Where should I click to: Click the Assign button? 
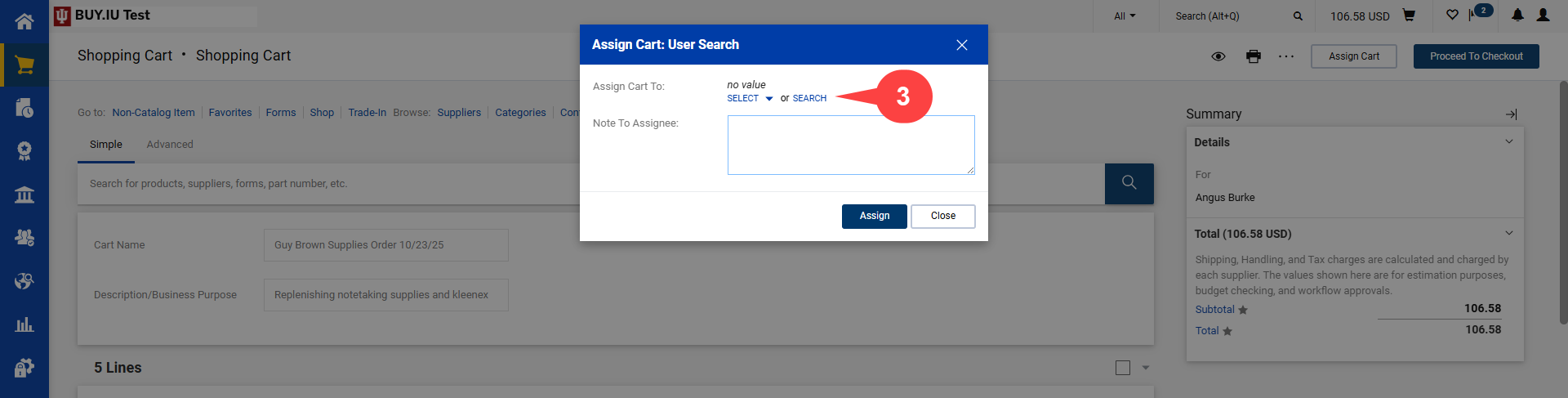tap(874, 216)
